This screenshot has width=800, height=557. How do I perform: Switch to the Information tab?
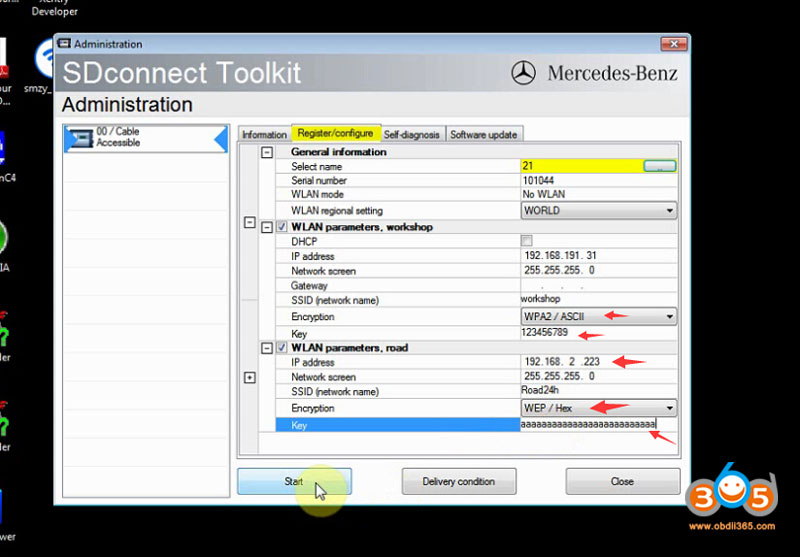click(264, 134)
